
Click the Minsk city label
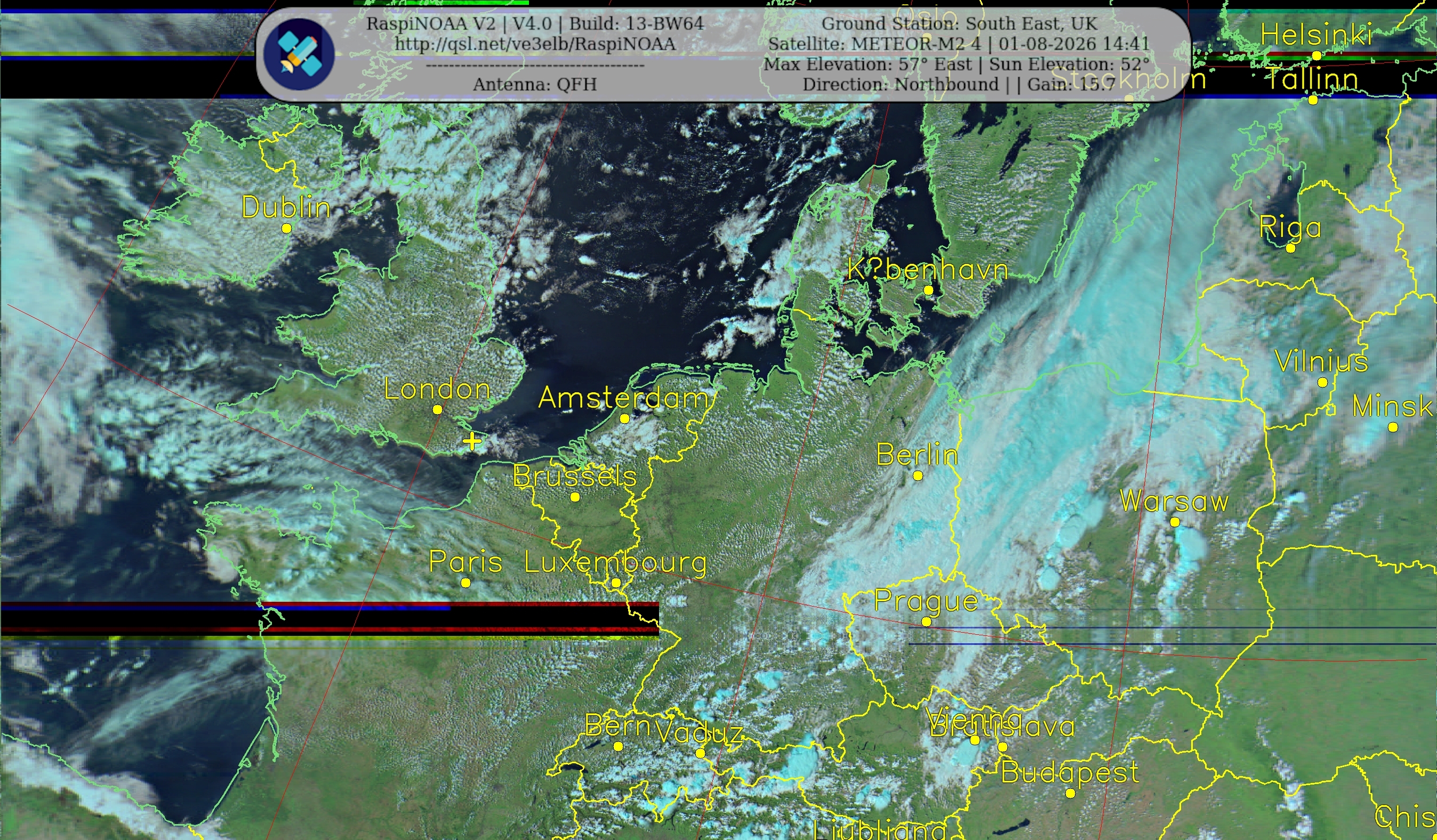[1393, 406]
